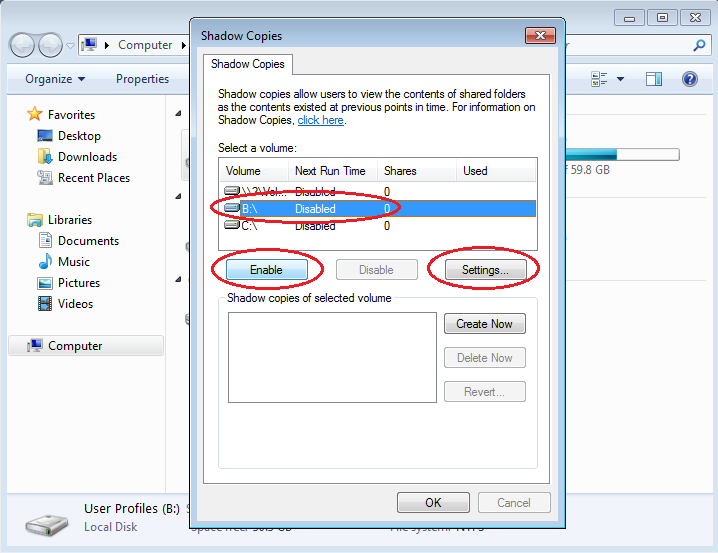Viewport: 718px width, 553px height.
Task: Click the Documents library icon
Action: [45, 240]
